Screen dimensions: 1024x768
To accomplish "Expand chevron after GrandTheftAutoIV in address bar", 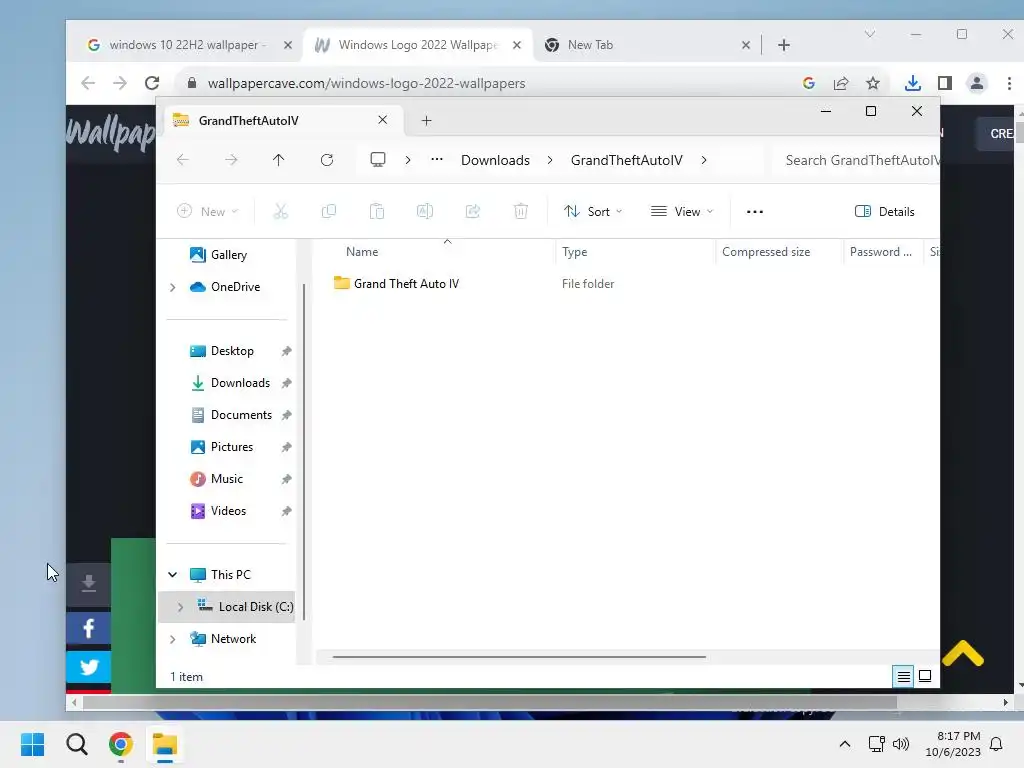I will [x=703, y=160].
